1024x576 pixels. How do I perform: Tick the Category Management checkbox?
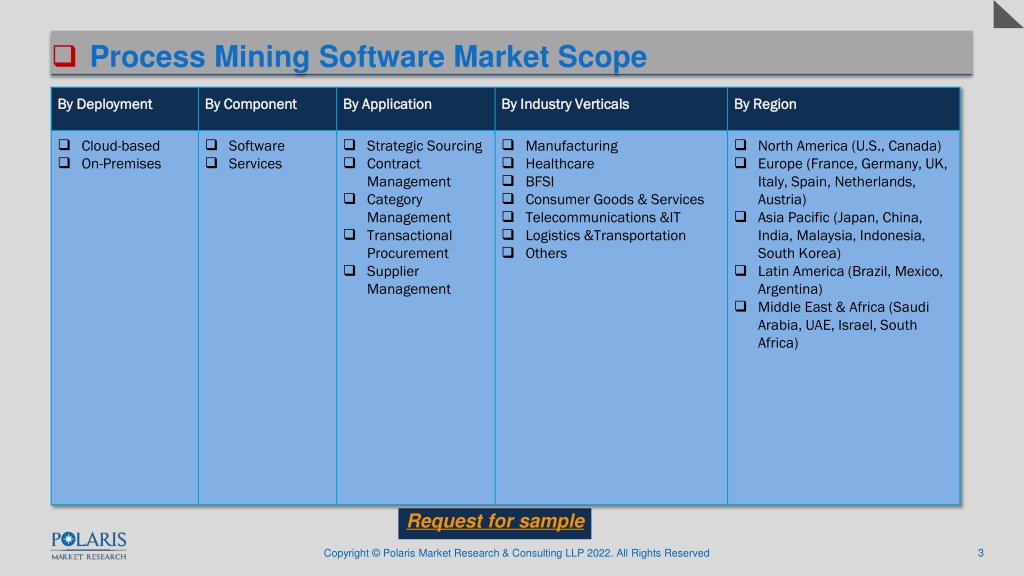[x=349, y=199]
